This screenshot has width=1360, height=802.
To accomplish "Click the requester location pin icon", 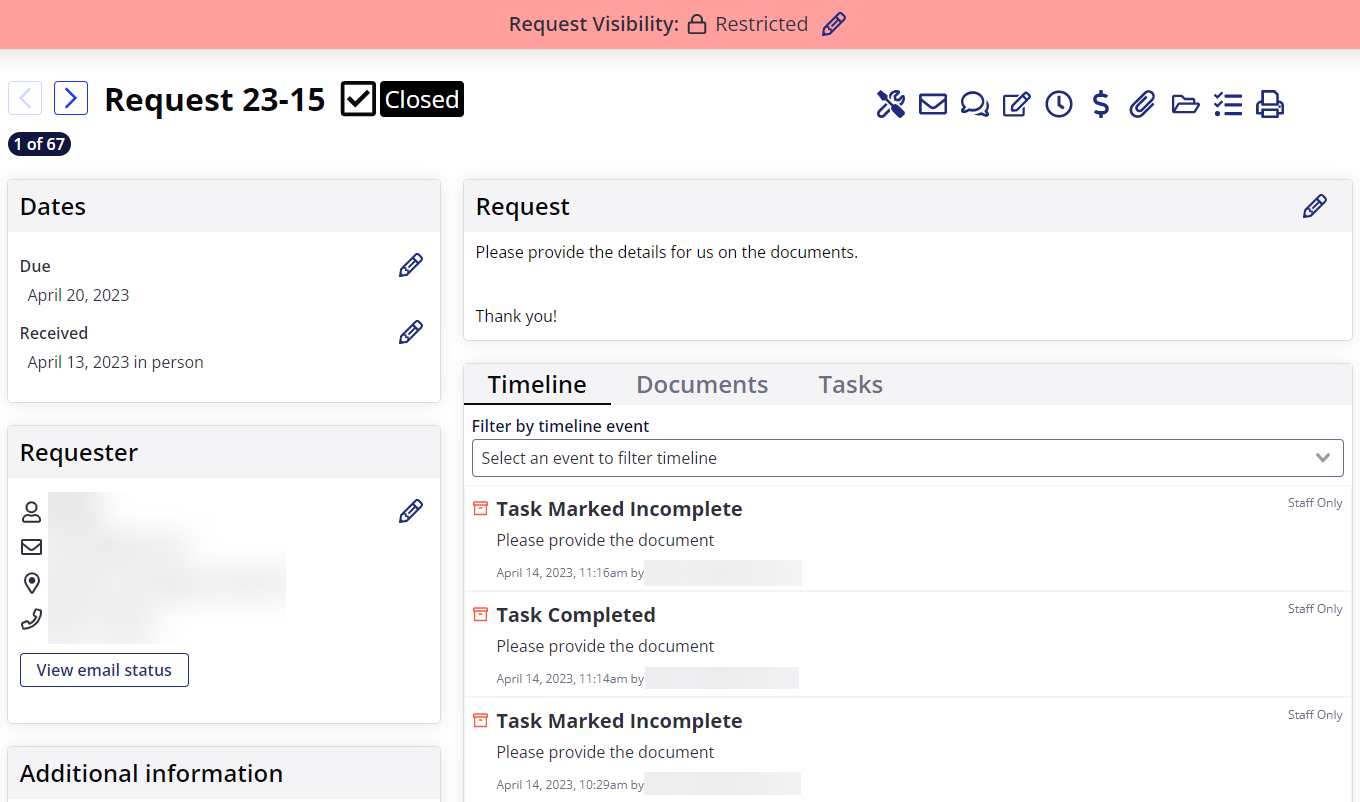I will tap(32, 583).
